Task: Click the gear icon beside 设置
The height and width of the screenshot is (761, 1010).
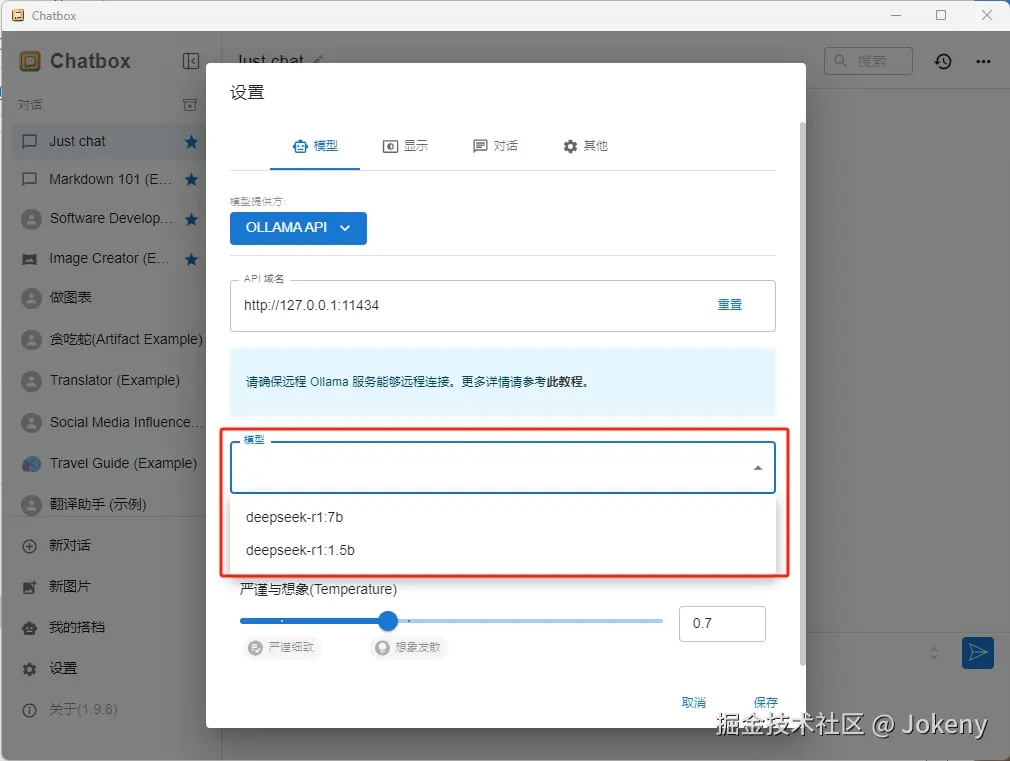Action: 30,669
